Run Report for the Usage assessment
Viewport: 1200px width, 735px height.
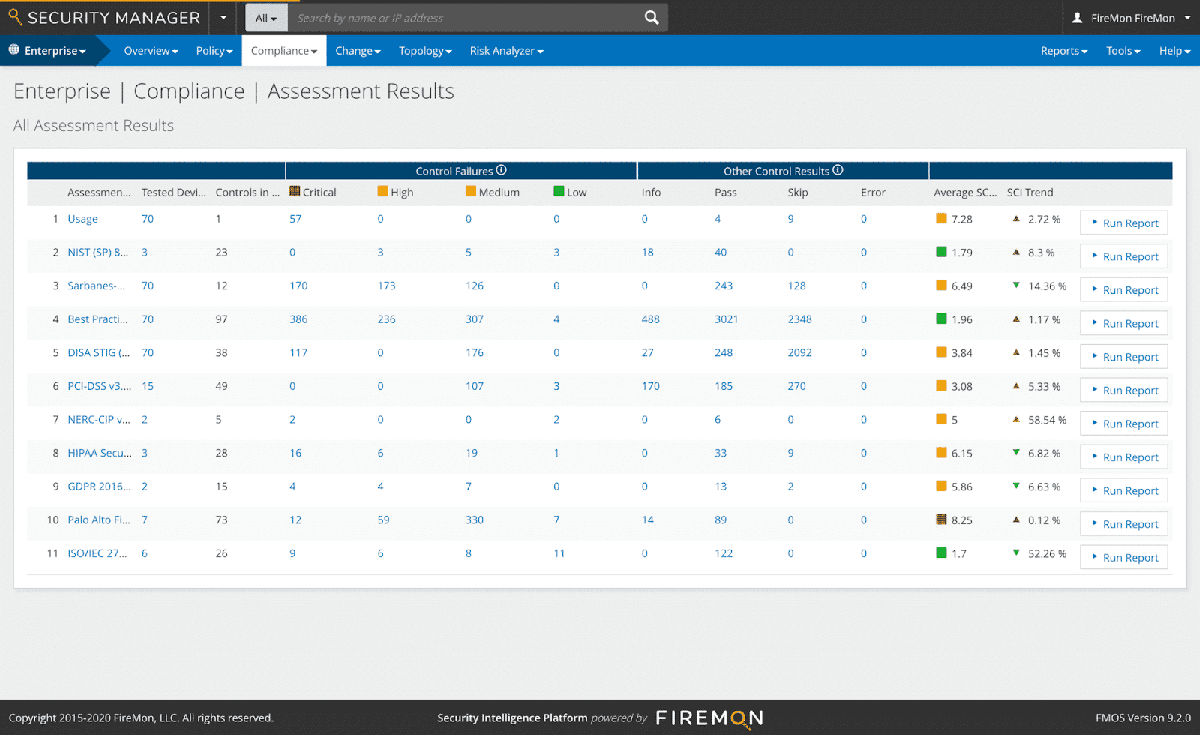click(x=1124, y=222)
